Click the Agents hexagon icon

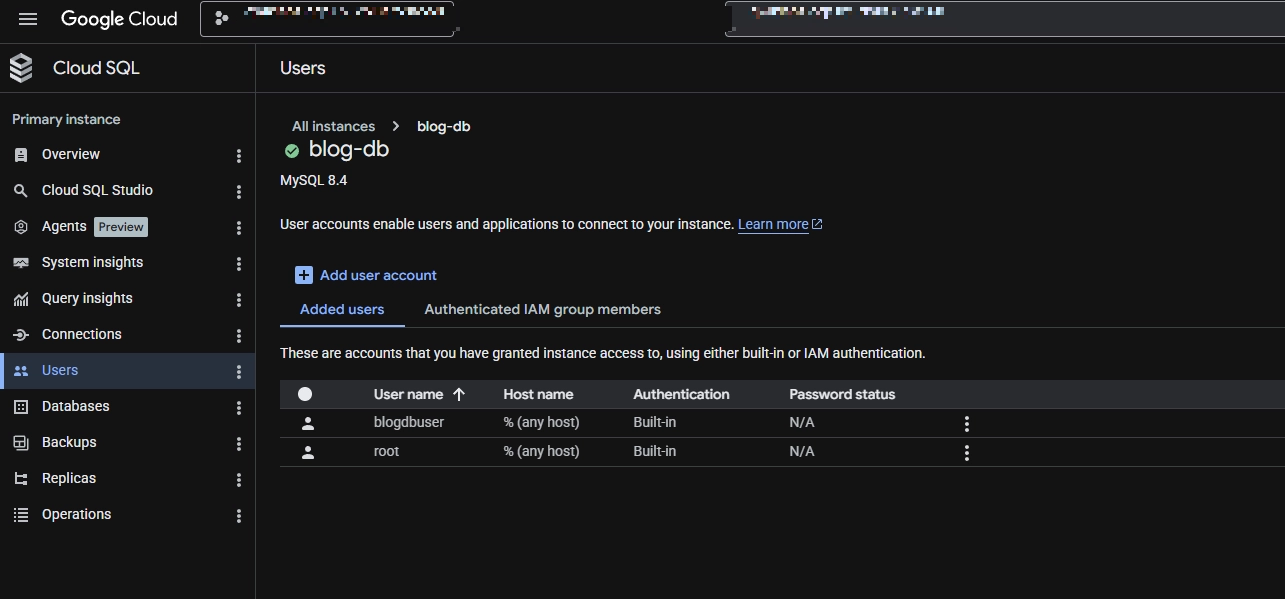click(21, 227)
